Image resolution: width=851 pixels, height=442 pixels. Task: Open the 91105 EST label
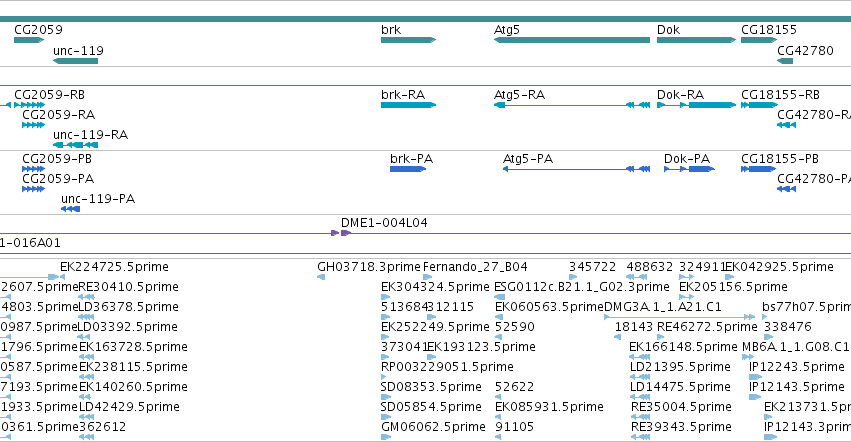(515, 427)
